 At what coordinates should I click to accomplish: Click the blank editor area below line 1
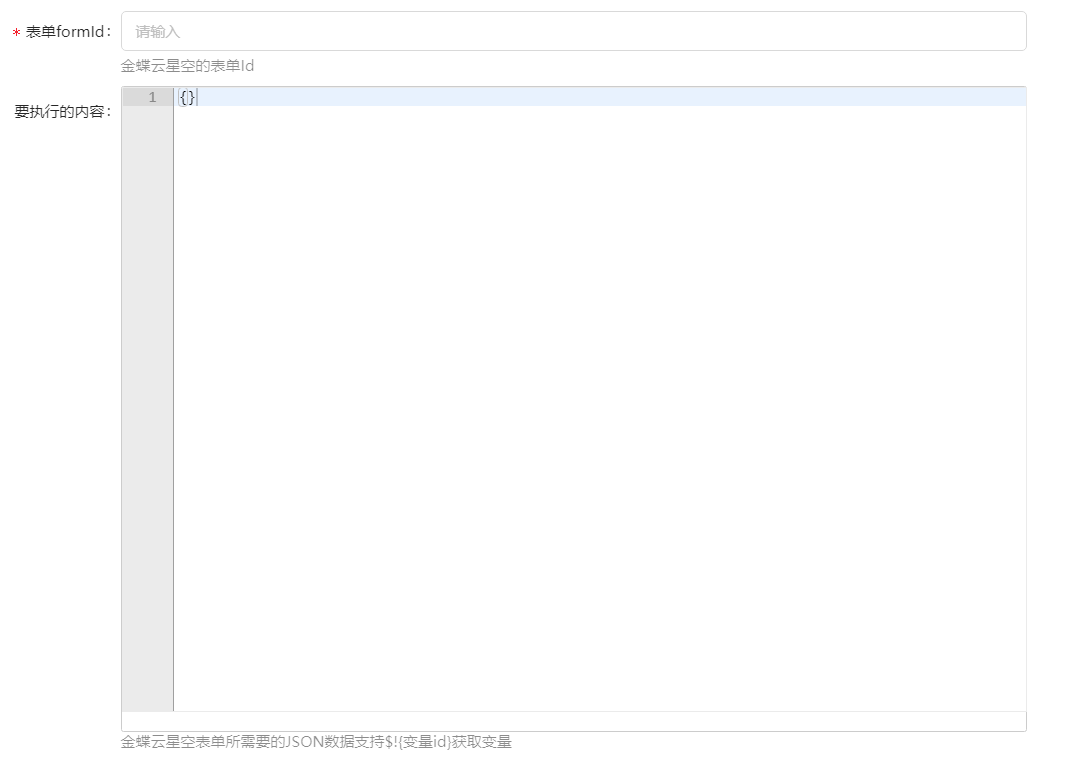[500, 400]
